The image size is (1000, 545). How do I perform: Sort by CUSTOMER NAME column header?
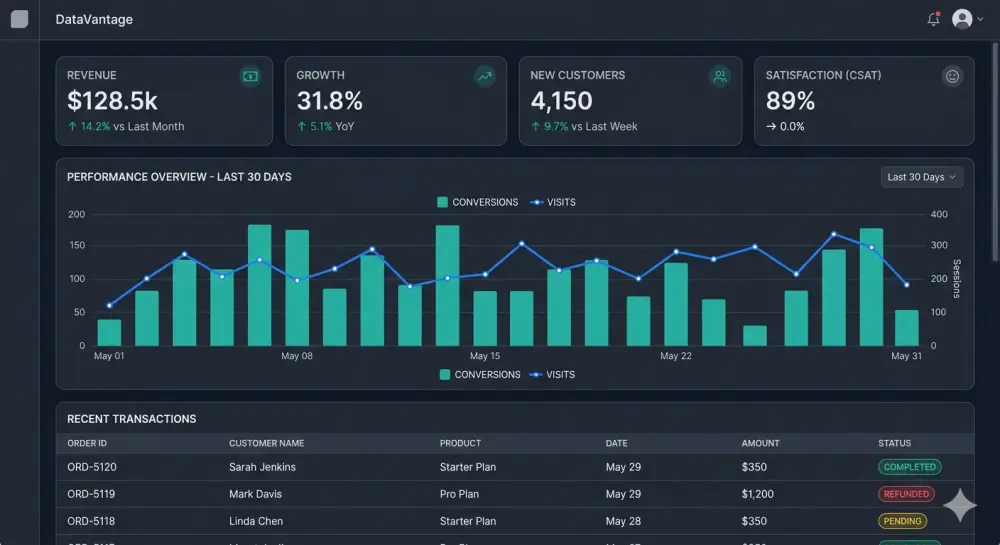267,443
